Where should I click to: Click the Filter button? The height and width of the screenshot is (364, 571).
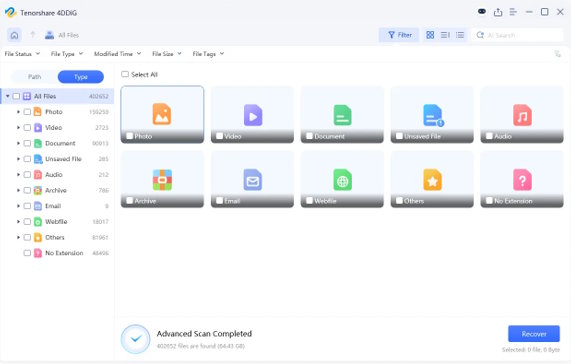click(x=399, y=35)
